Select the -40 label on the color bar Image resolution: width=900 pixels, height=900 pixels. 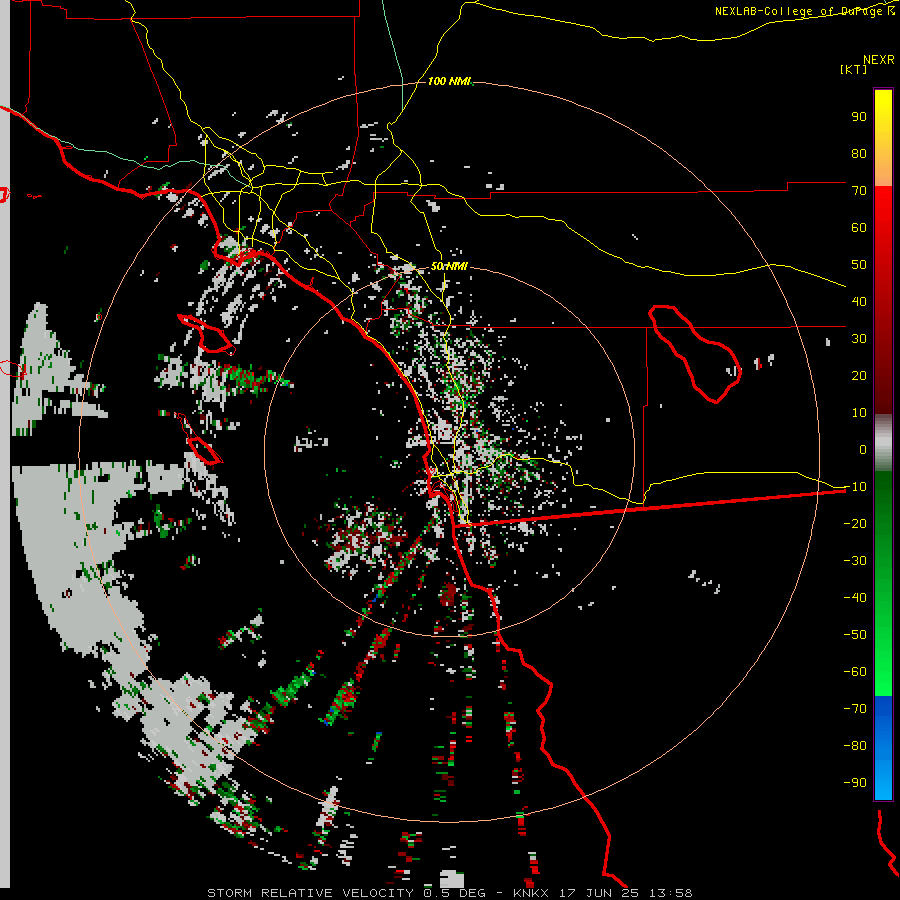point(855,598)
